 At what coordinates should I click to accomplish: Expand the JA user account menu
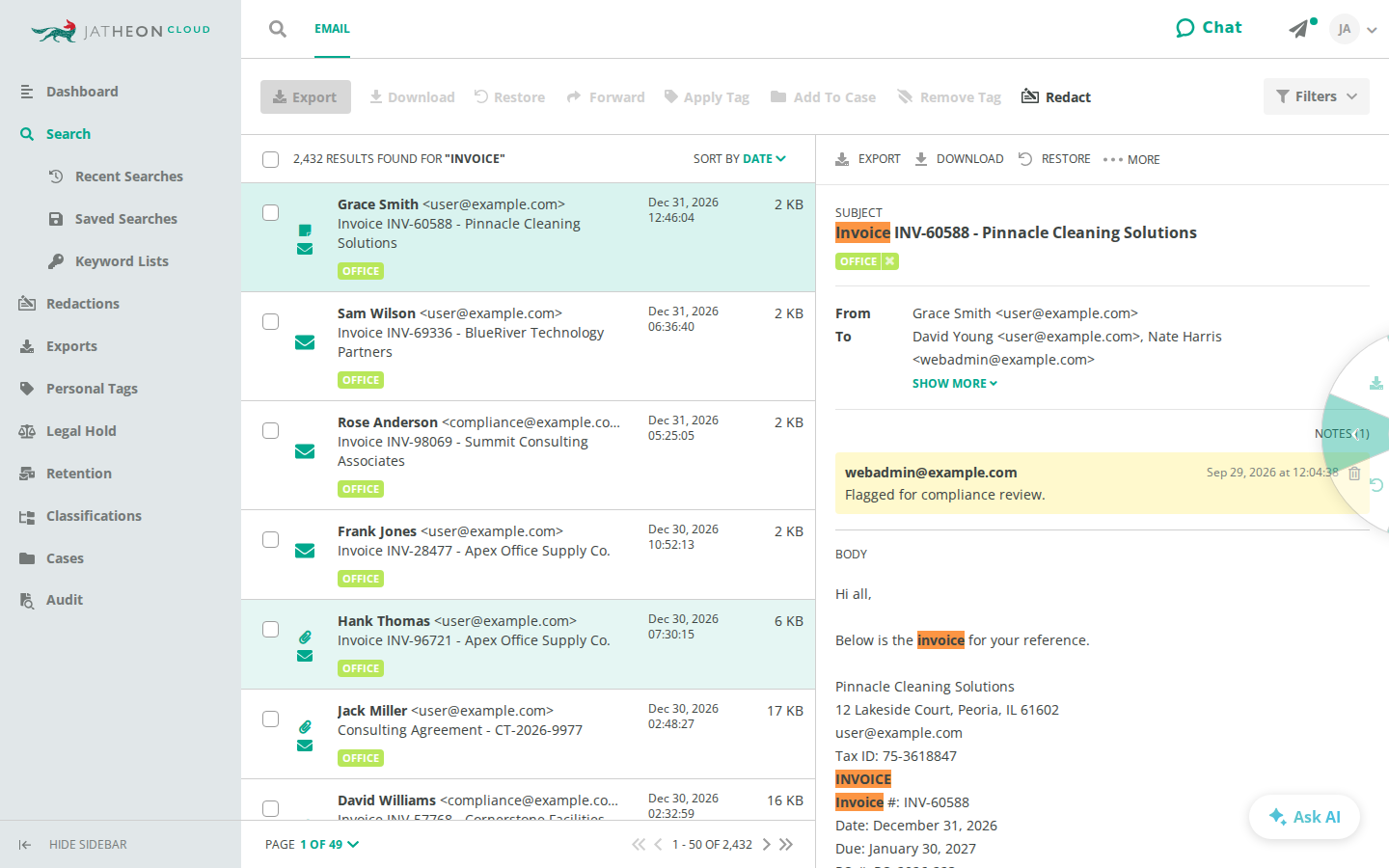click(x=1353, y=29)
